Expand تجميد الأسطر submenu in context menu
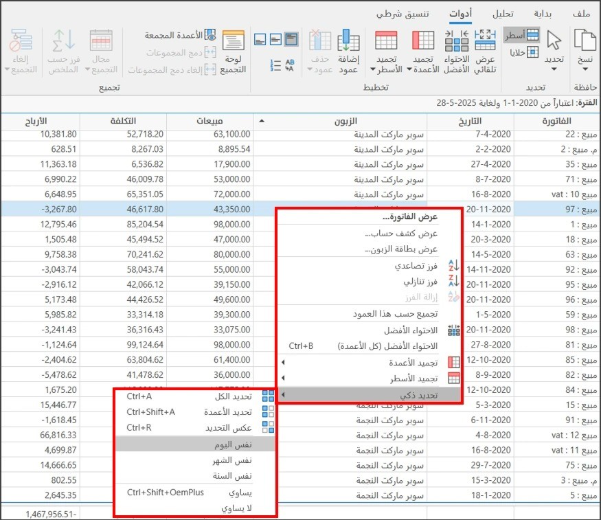Image resolution: width=601 pixels, height=520 pixels. tap(410, 377)
